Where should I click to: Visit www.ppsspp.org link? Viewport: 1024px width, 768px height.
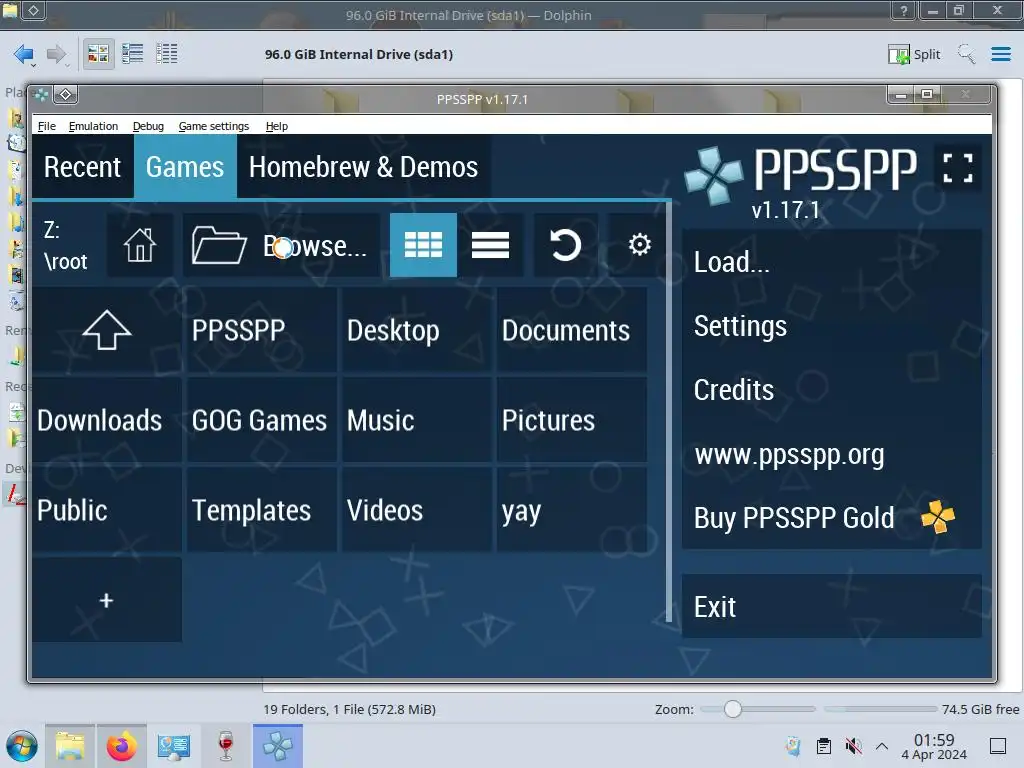tap(831, 454)
